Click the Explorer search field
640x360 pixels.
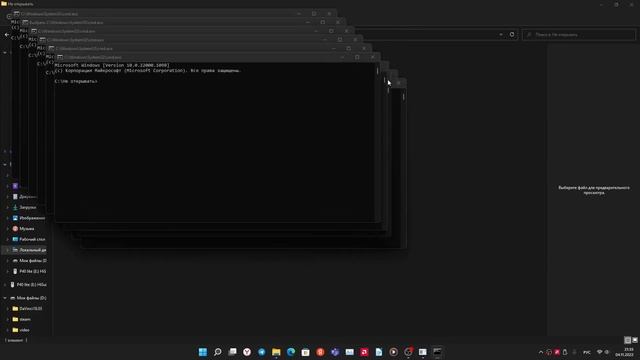click(x=579, y=35)
